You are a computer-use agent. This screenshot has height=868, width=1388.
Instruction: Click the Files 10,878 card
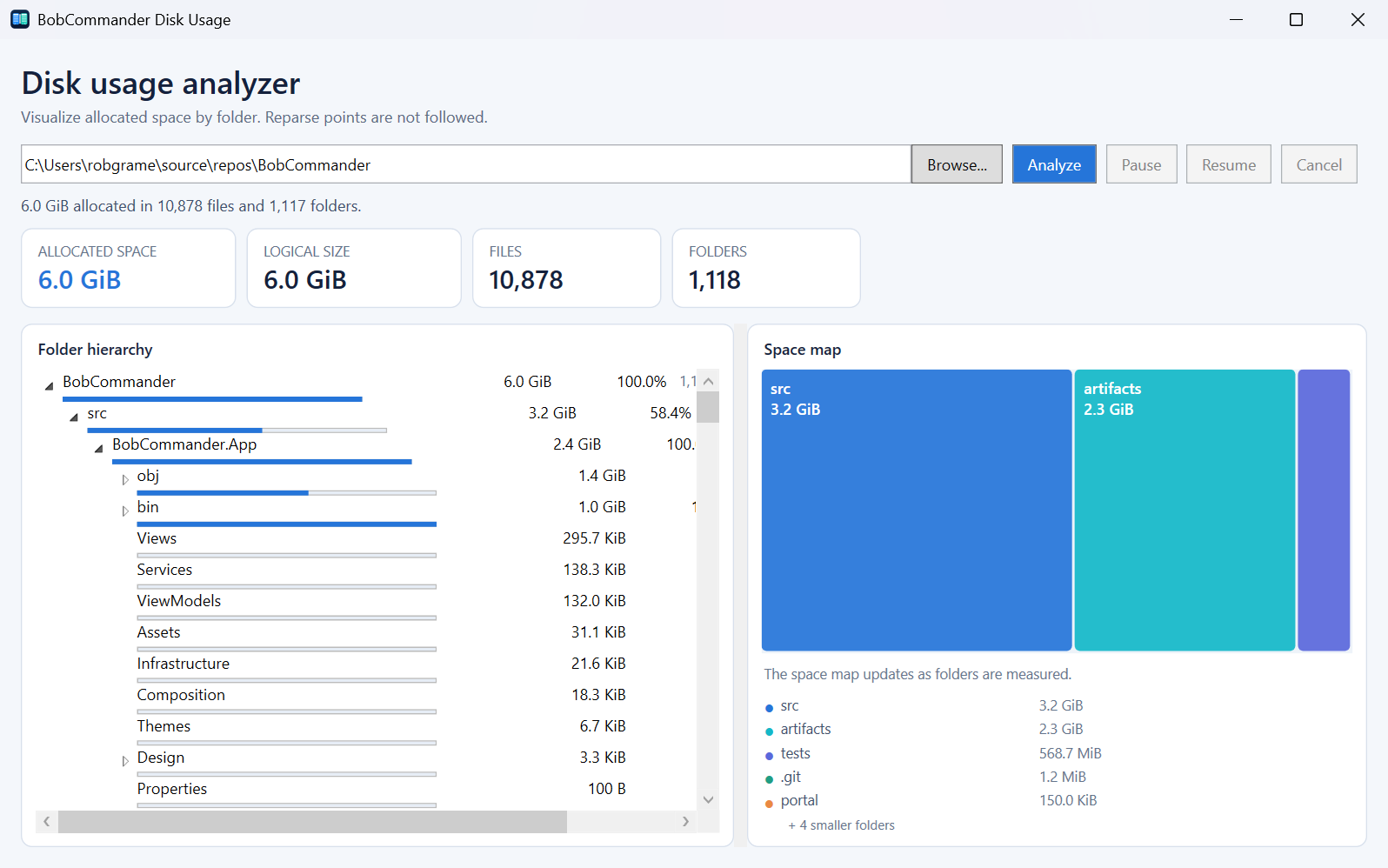(x=566, y=268)
